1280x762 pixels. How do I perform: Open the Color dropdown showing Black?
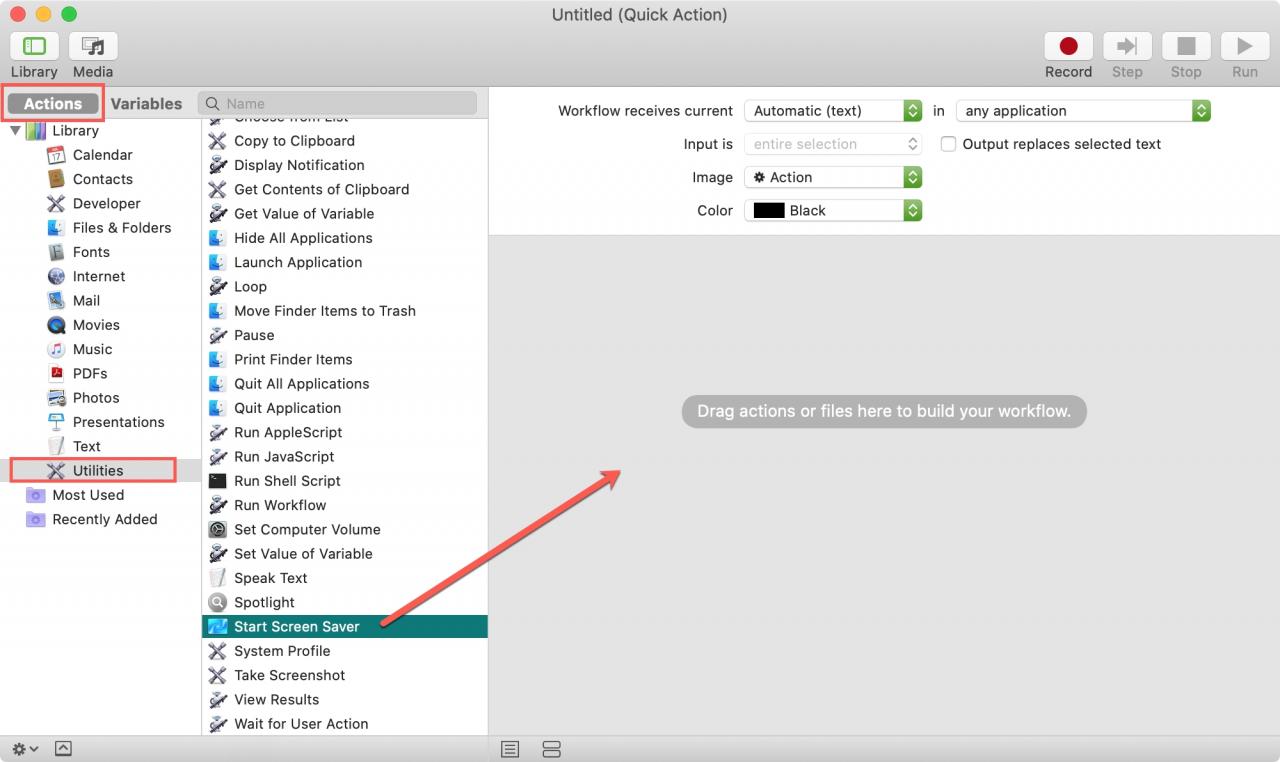(x=833, y=210)
